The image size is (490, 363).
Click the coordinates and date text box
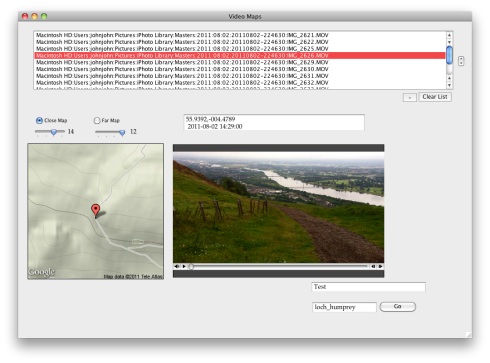point(274,122)
